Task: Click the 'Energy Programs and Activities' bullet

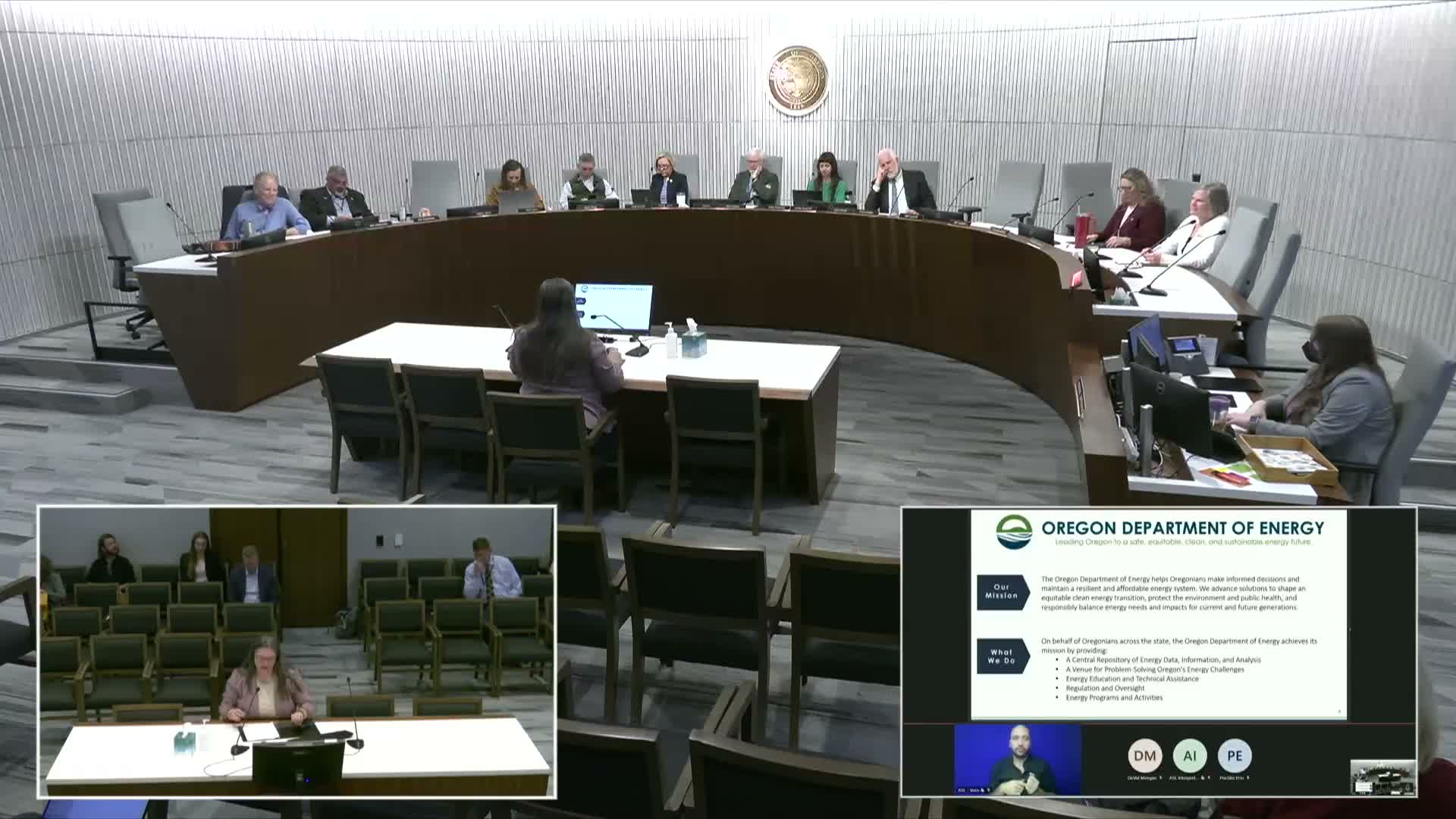Action: point(1113,698)
